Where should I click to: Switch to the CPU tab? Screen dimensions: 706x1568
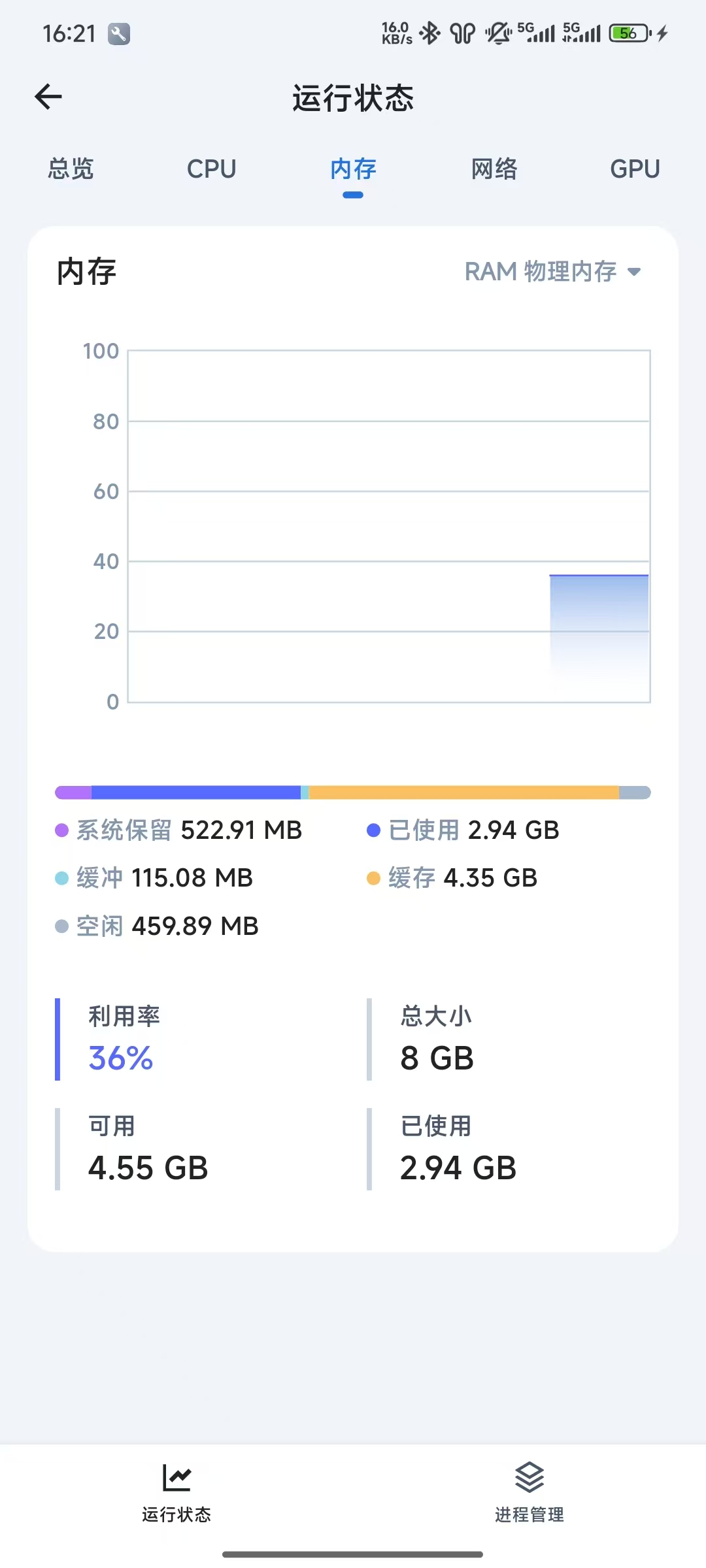[x=211, y=169]
